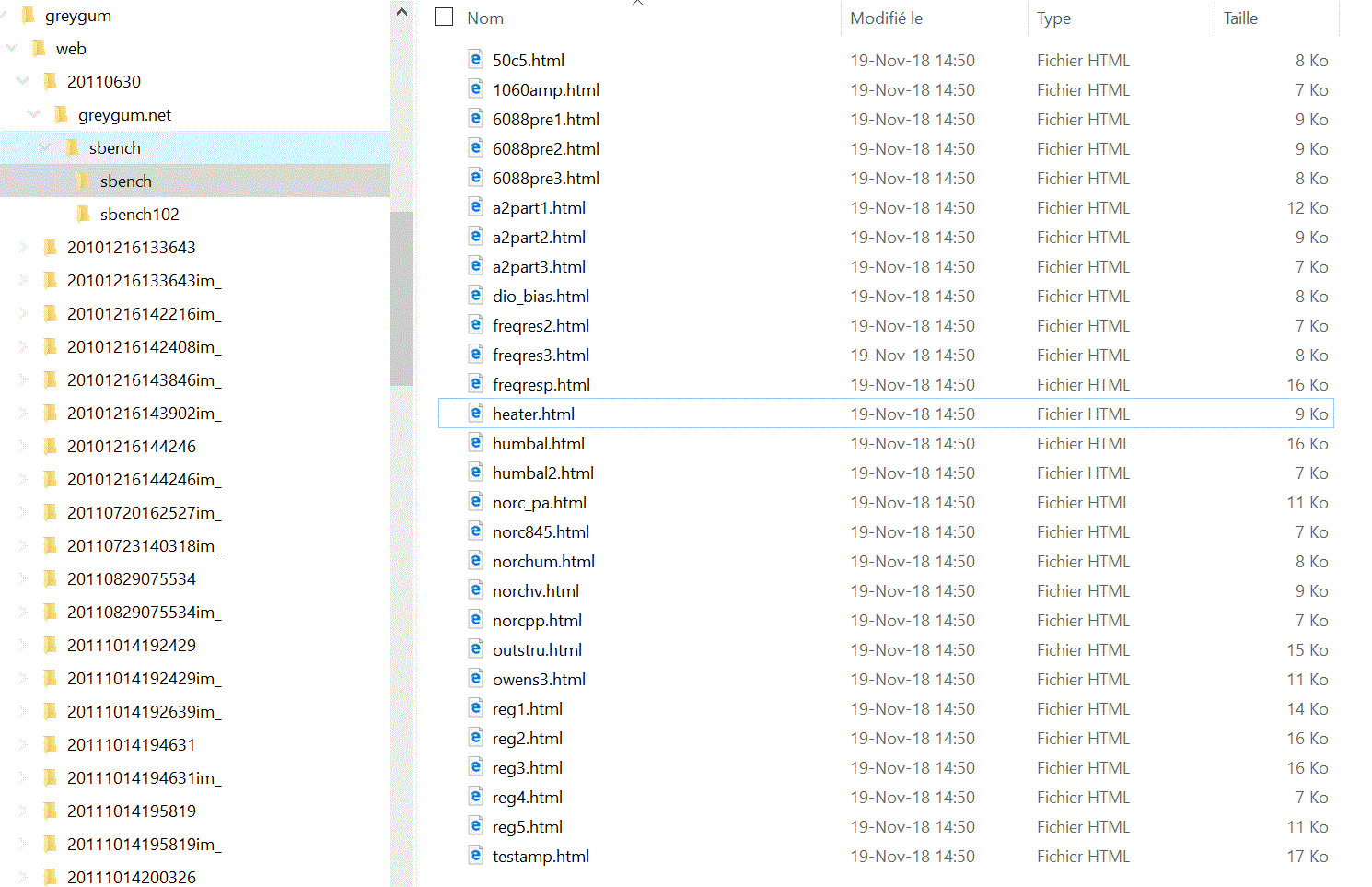Viewport: 1372px width, 887px height.
Task: Select file freqres3.html
Action: [541, 355]
